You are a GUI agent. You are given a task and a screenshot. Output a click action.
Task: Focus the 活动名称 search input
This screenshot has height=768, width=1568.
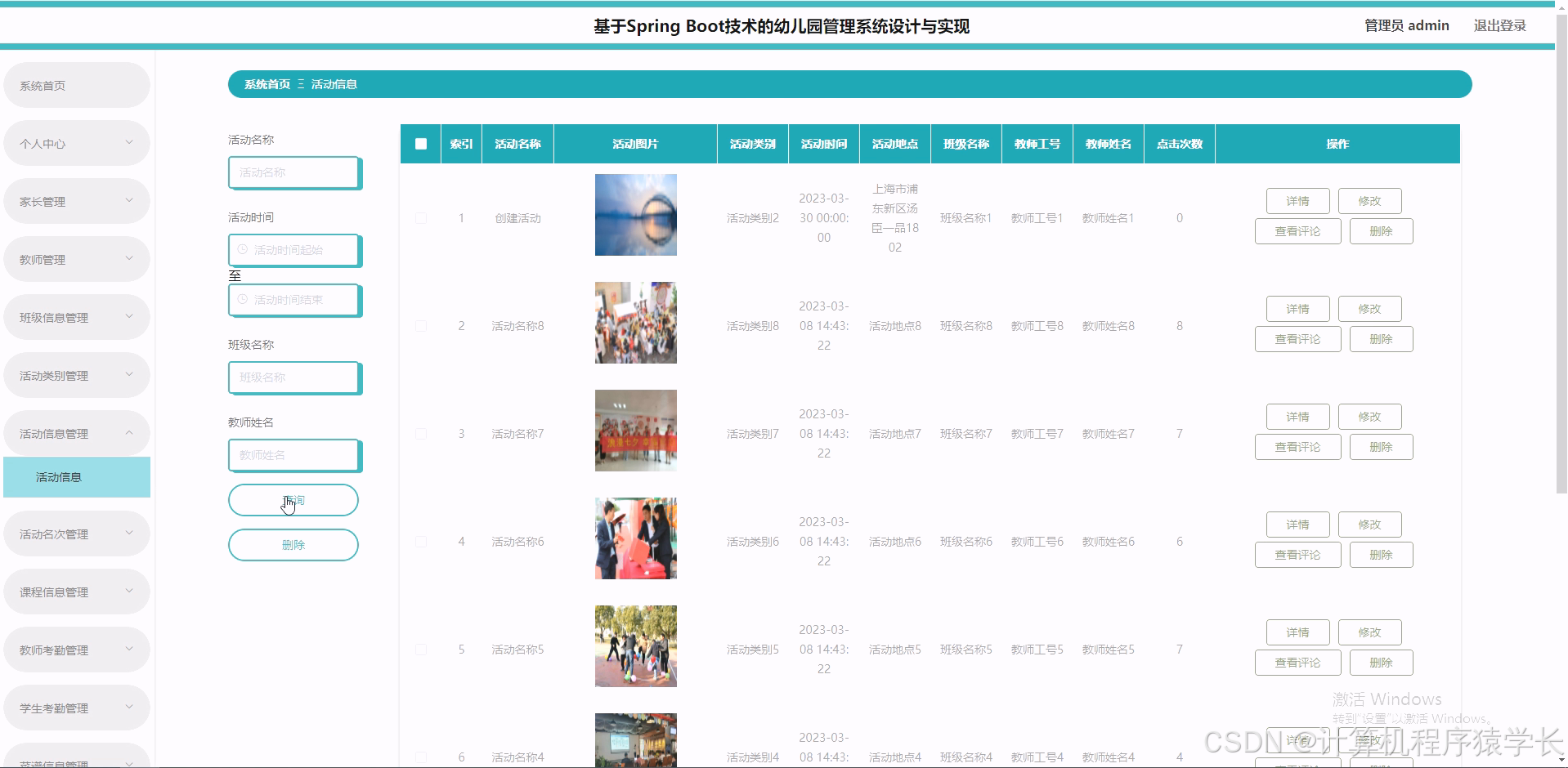pos(294,172)
